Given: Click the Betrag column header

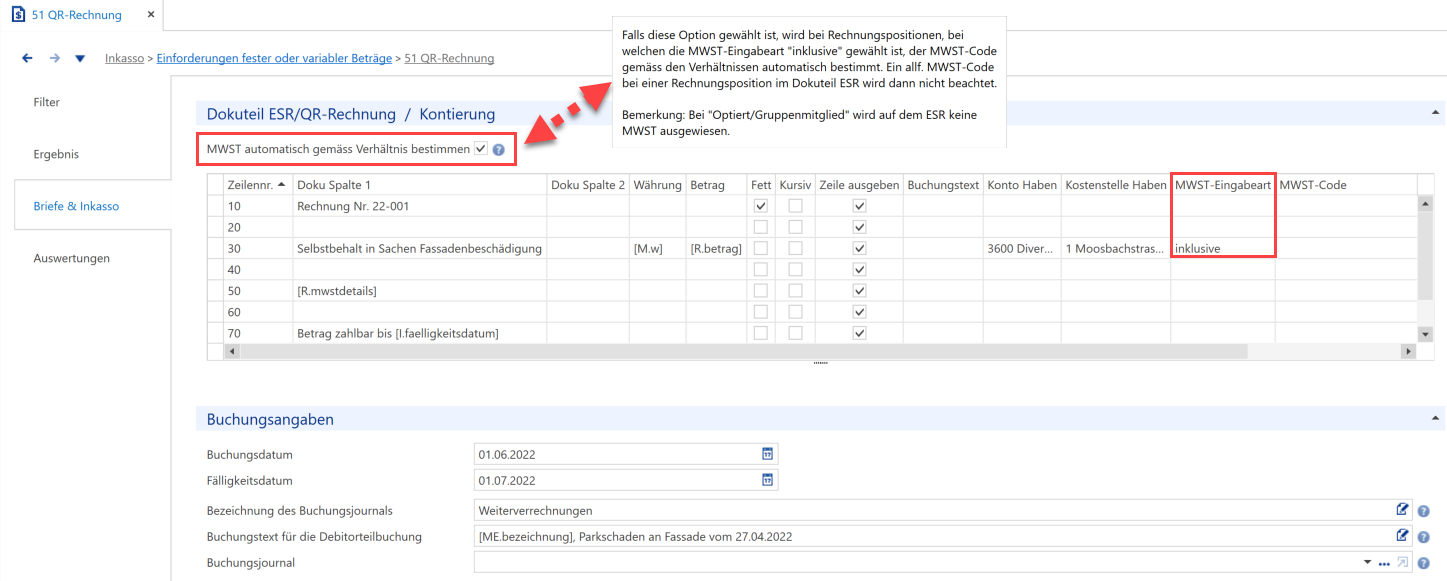Looking at the screenshot, I should tap(716, 185).
